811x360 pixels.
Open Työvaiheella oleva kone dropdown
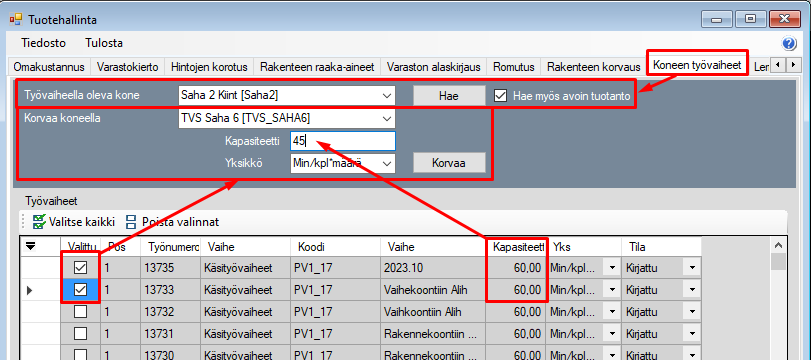pyautogui.click(x=386, y=96)
